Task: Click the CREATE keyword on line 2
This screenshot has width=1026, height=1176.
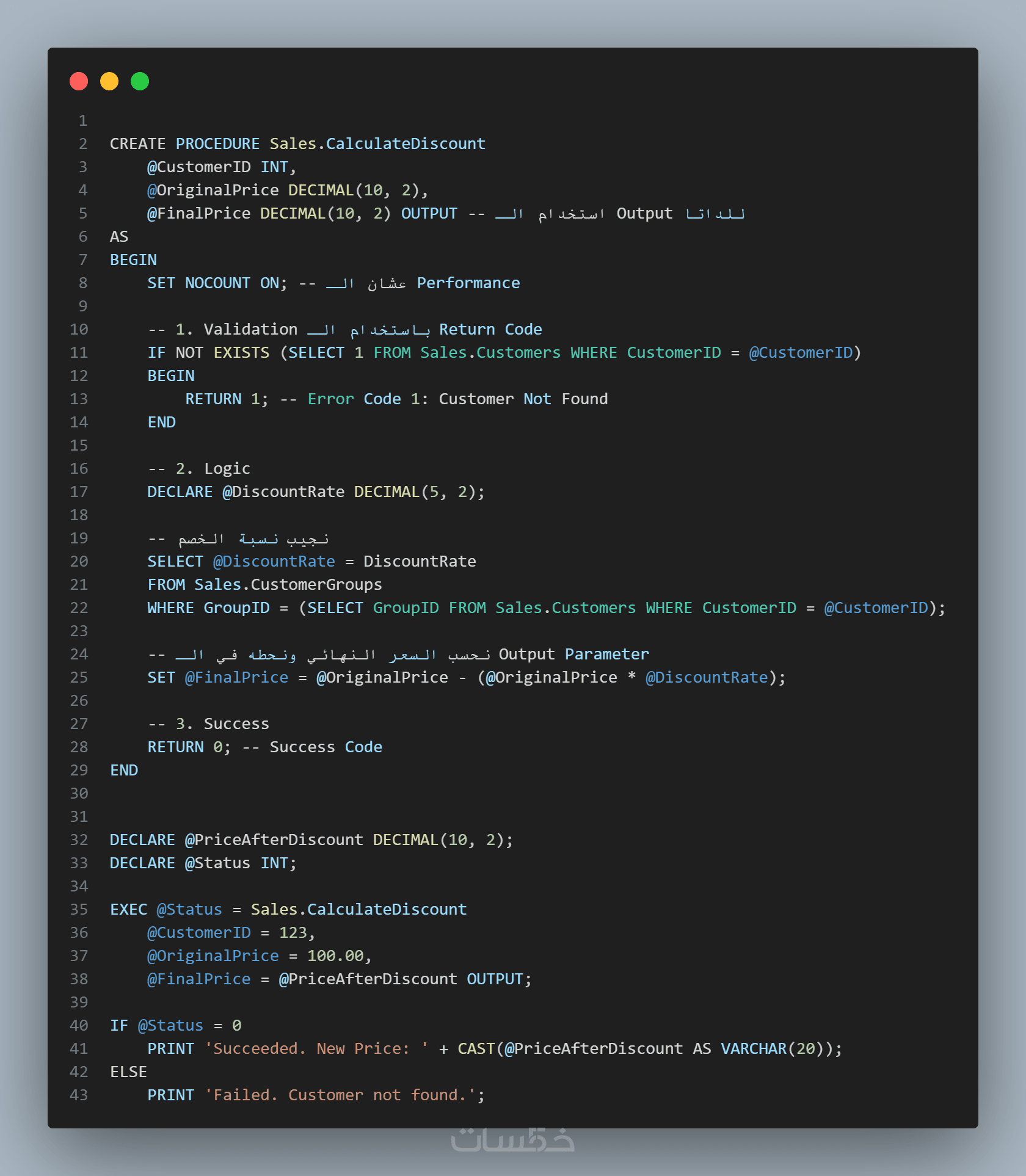Action: click(137, 144)
